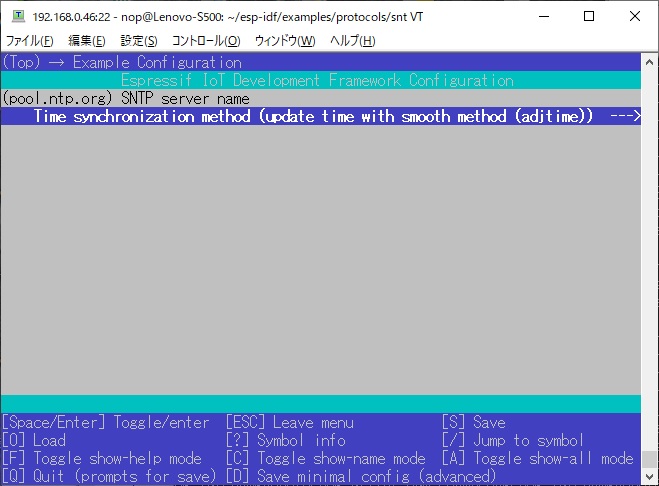The width and height of the screenshot is (659, 486).
Task: Click the Tera Term icon in title bar
Action: (x=18, y=16)
